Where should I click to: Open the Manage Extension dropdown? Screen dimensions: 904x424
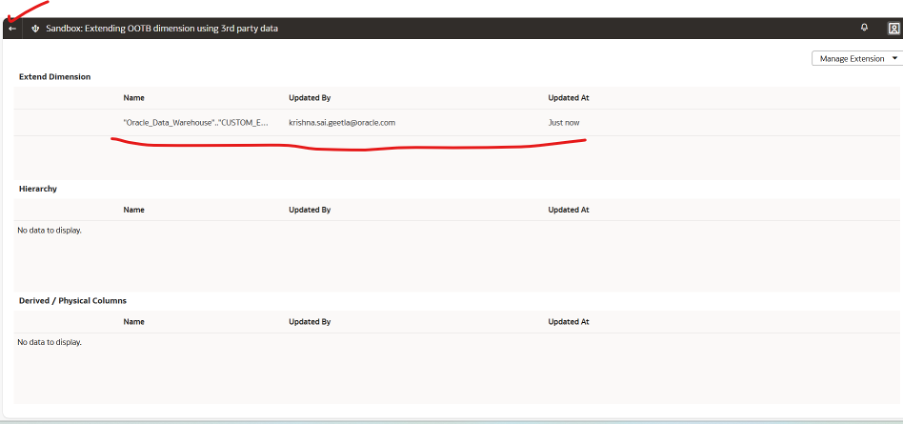click(x=857, y=58)
